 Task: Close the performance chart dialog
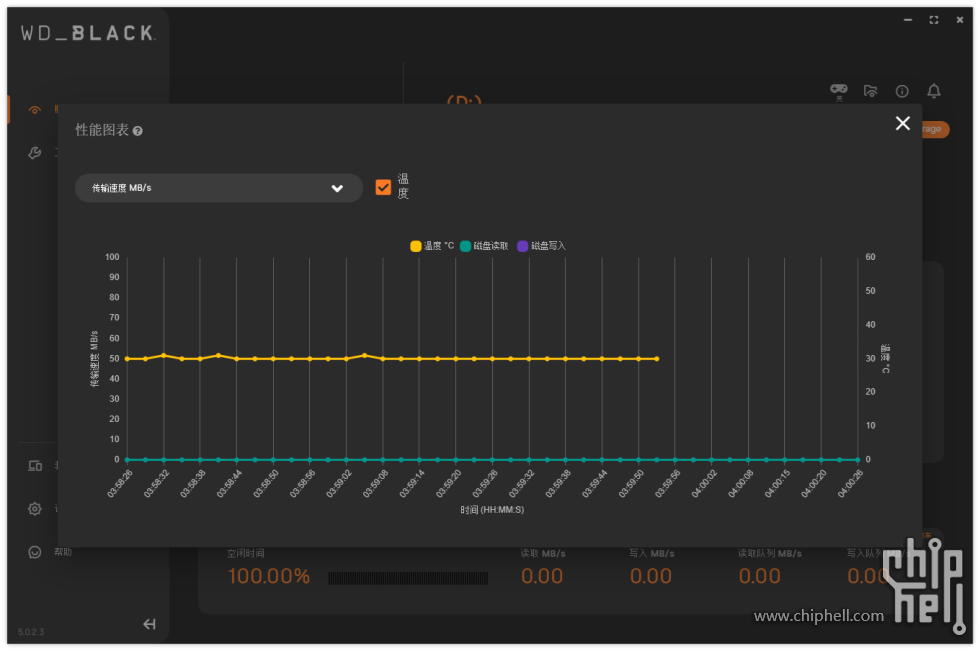point(902,123)
